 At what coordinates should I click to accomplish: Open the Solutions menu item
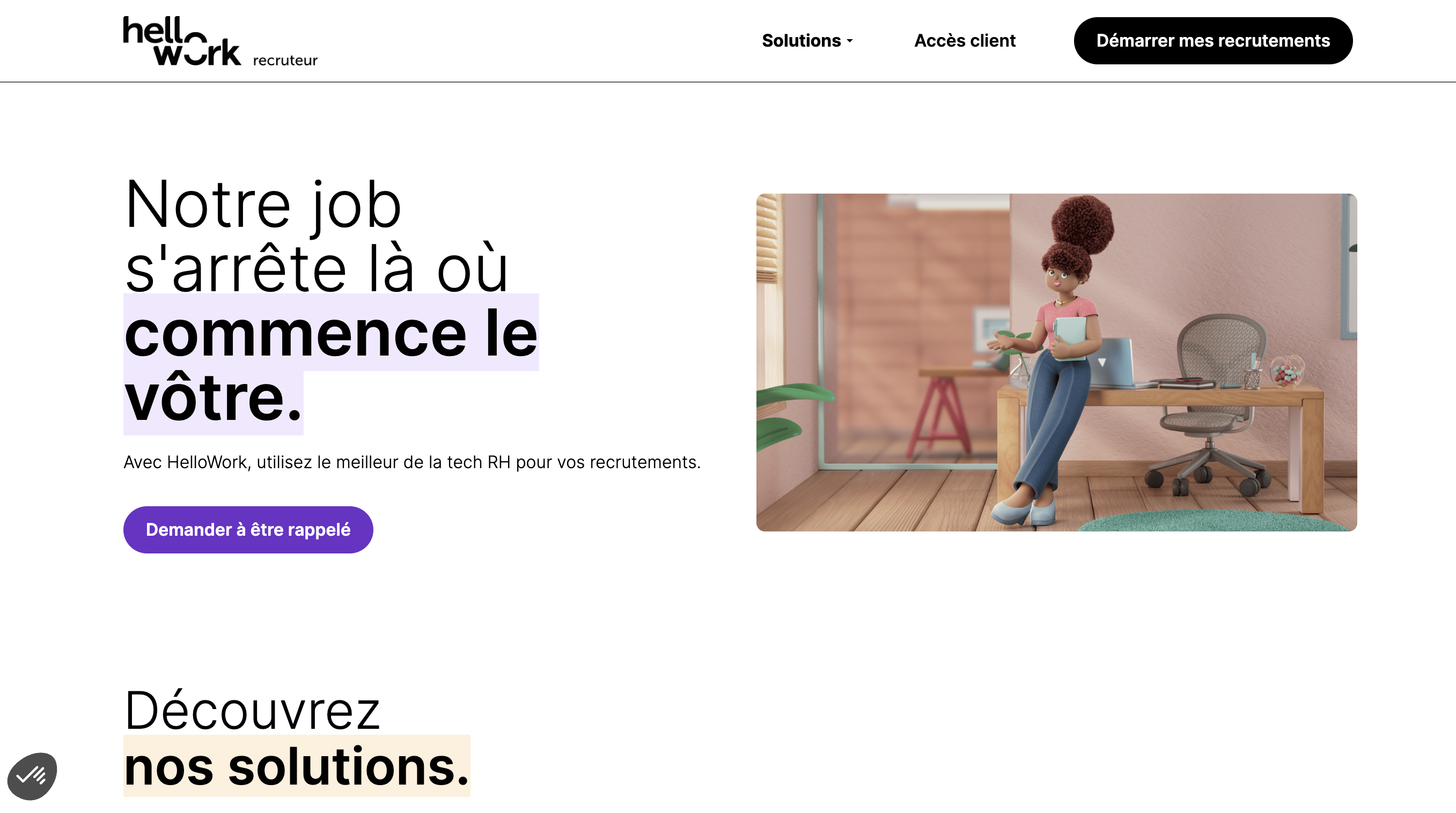[802, 40]
